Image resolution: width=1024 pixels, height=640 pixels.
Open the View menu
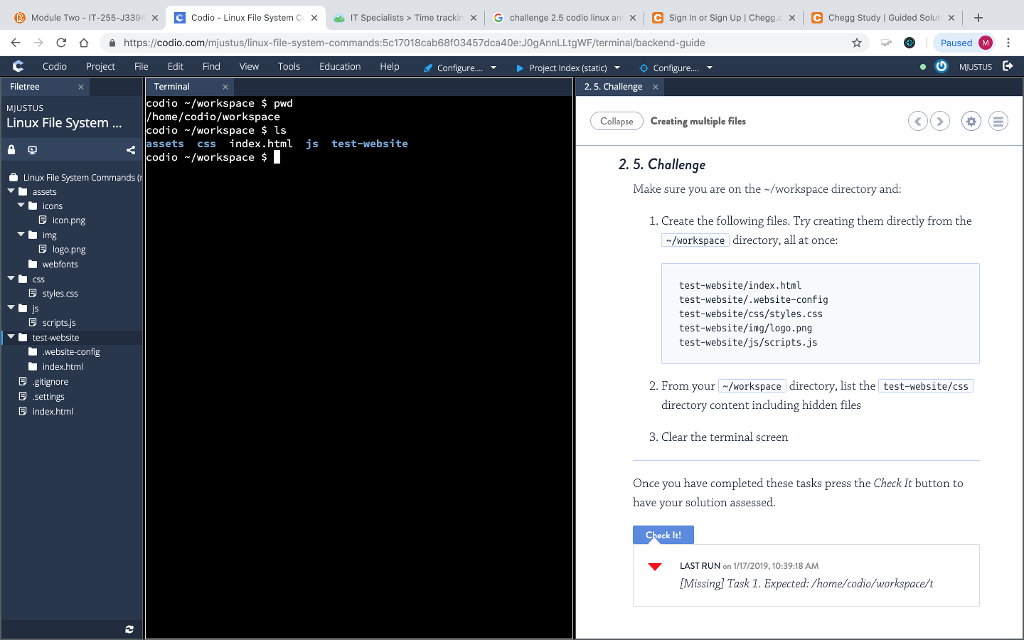coord(249,67)
